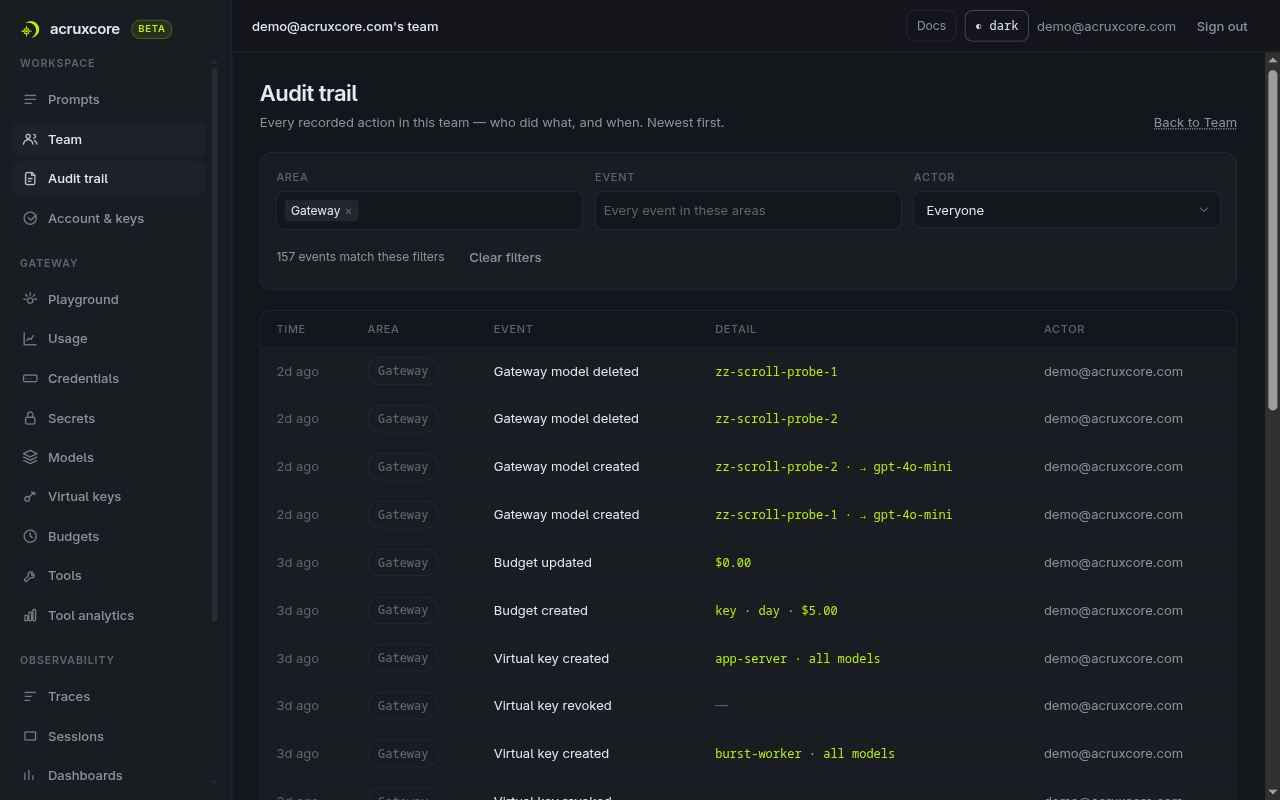1280x800 pixels.
Task: Click the Budget updated event
Action: pyautogui.click(x=543, y=563)
